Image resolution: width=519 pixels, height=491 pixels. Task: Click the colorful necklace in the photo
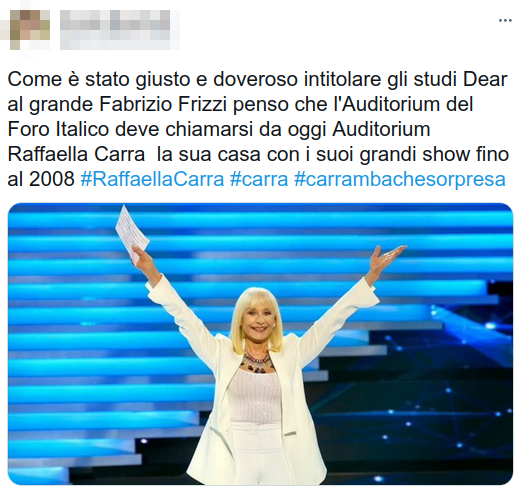pos(256,362)
